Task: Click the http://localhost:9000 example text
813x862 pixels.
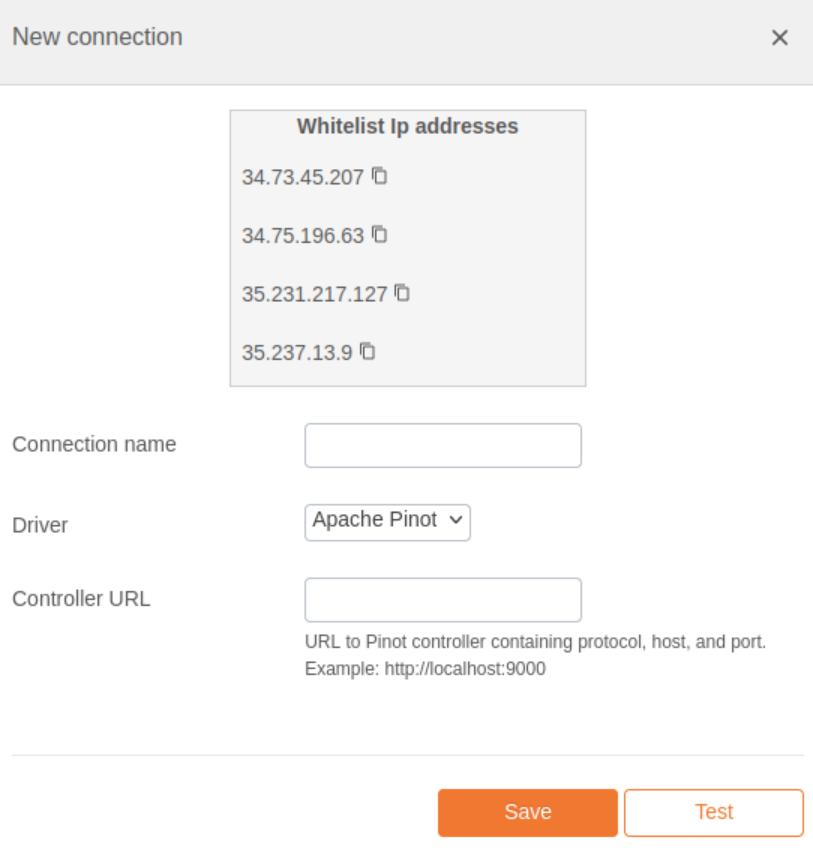Action: (x=465, y=668)
